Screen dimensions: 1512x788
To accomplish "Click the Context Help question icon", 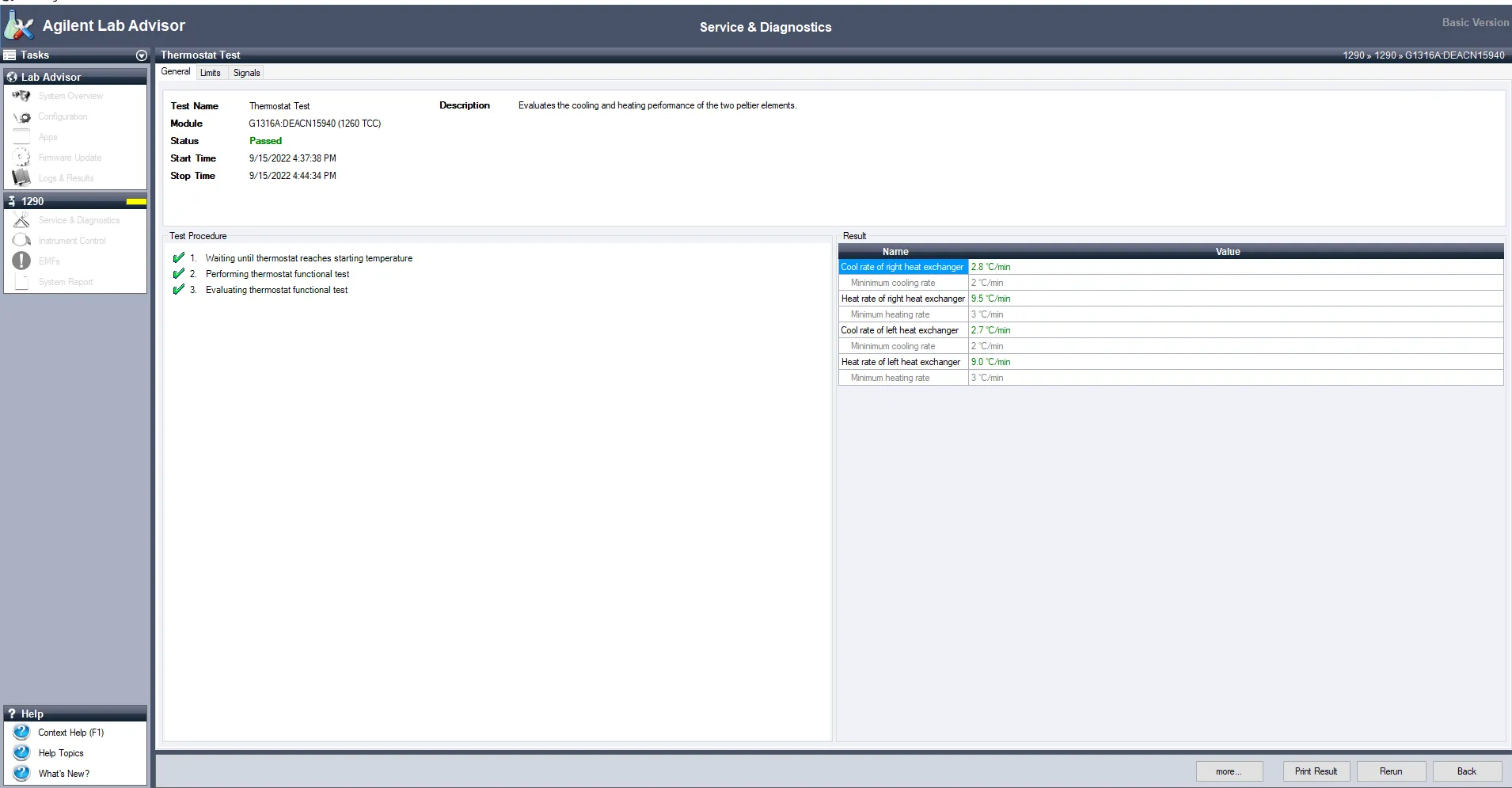I will 22,733.
